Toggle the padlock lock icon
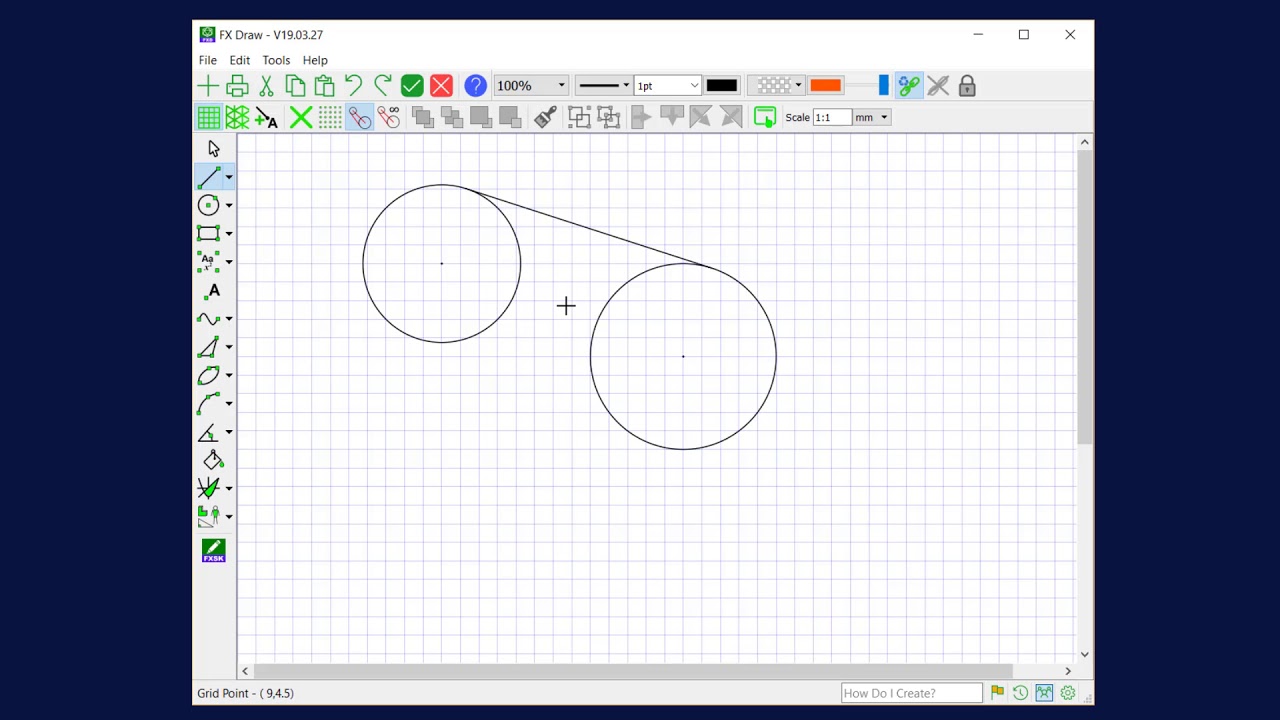1280x720 pixels. coord(967,86)
